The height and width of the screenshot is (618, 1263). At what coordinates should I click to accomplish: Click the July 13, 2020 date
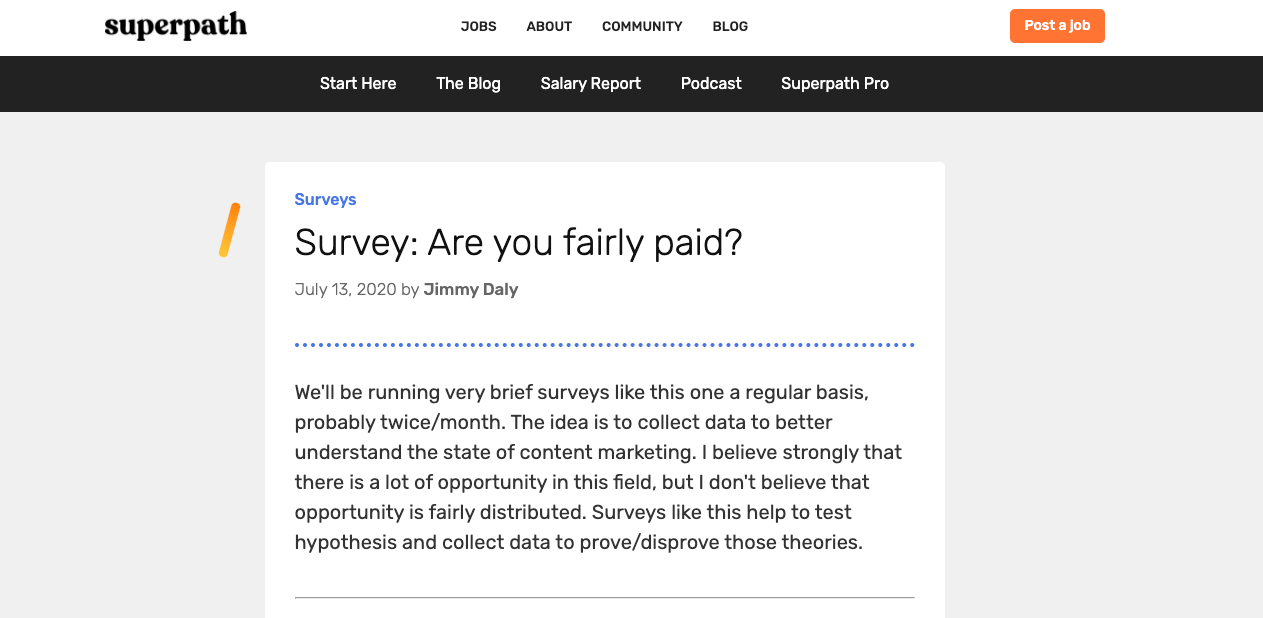coord(345,289)
